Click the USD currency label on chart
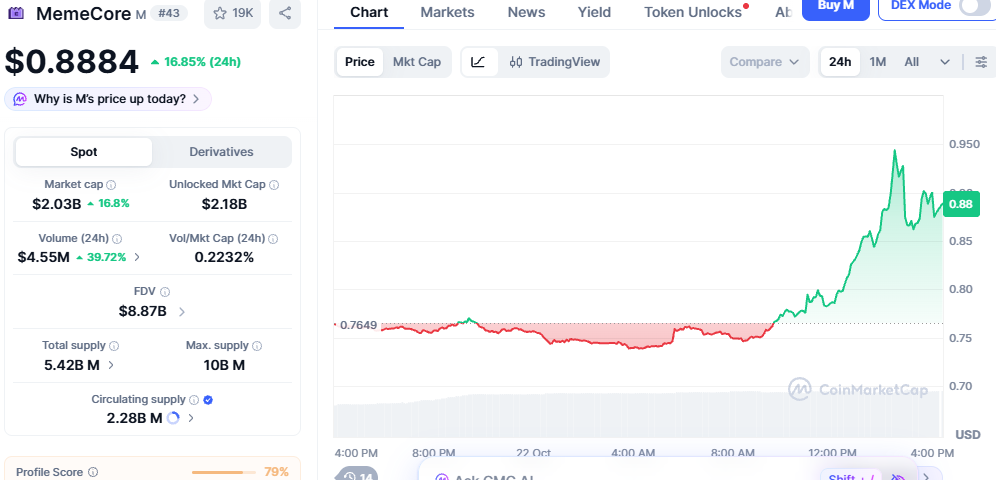Image resolution: width=996 pixels, height=480 pixels. point(968,435)
